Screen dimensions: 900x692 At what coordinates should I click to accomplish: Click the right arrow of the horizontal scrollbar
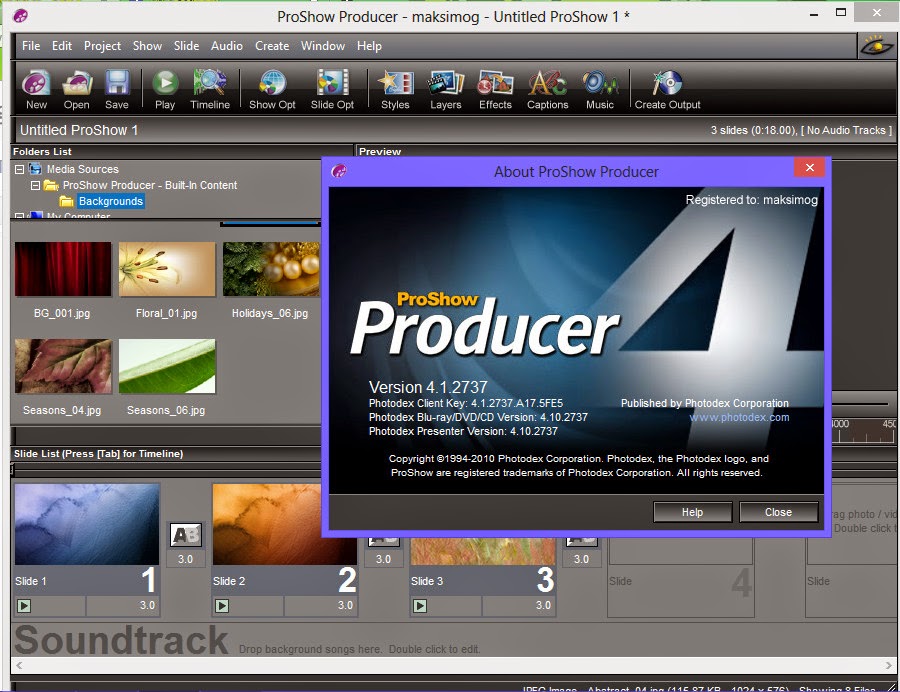point(889,666)
